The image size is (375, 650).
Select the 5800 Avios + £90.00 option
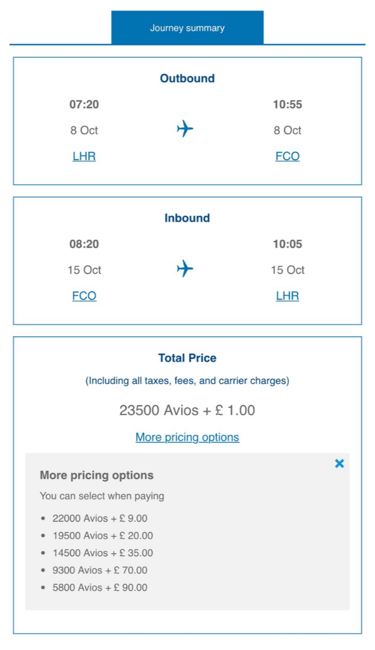click(x=100, y=588)
